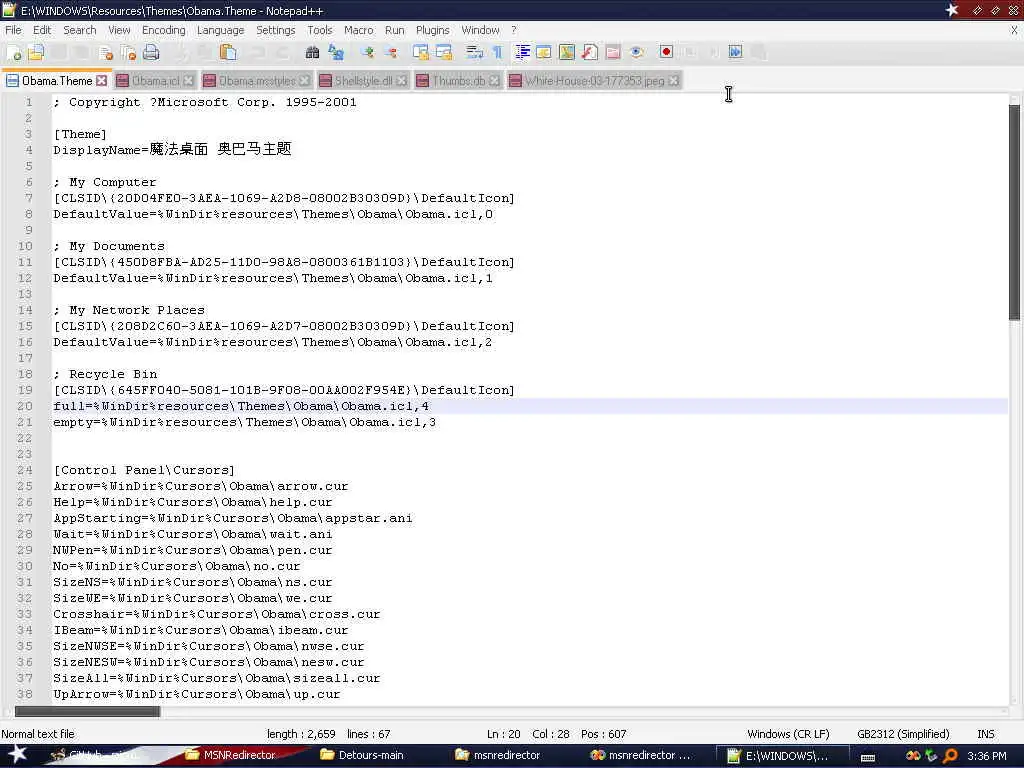The image size is (1024, 768).
Task: Click the '; Recycle Bin' comment line
Action: click(105, 374)
